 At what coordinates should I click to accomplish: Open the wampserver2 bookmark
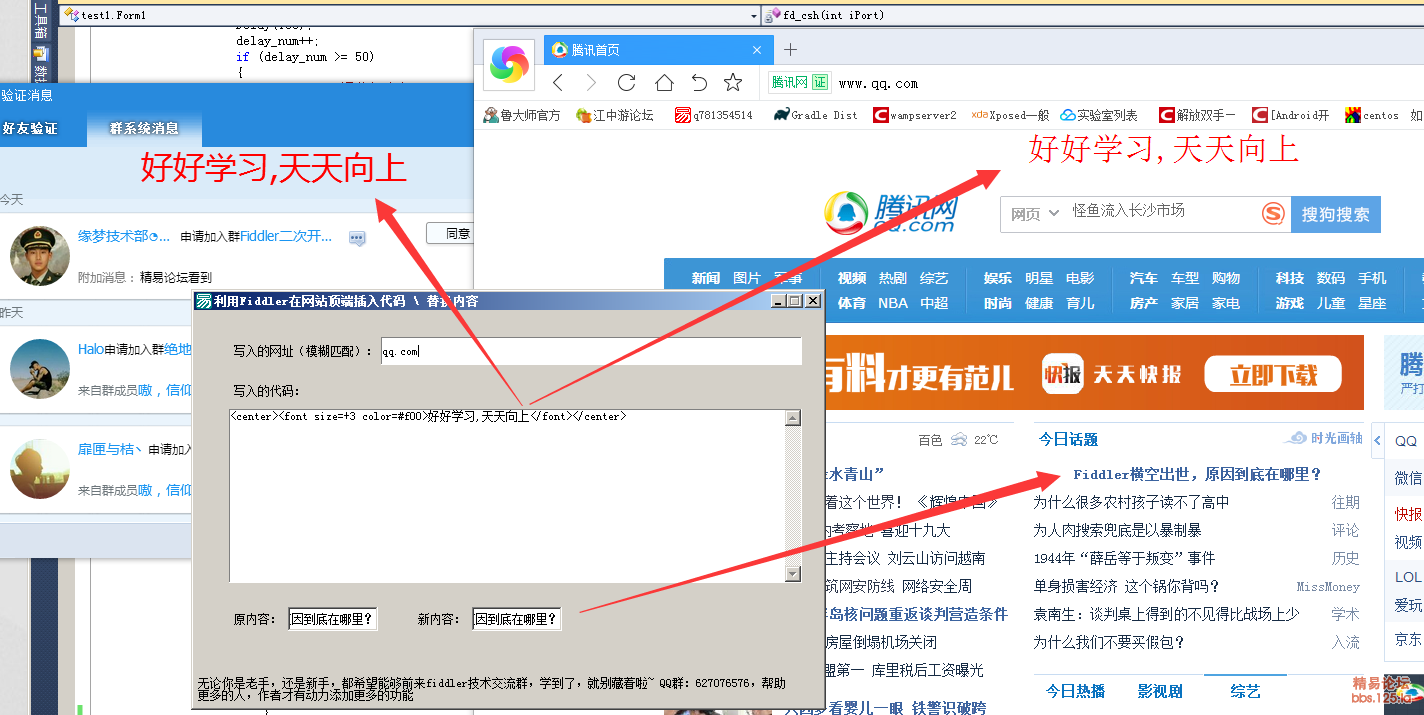914,115
